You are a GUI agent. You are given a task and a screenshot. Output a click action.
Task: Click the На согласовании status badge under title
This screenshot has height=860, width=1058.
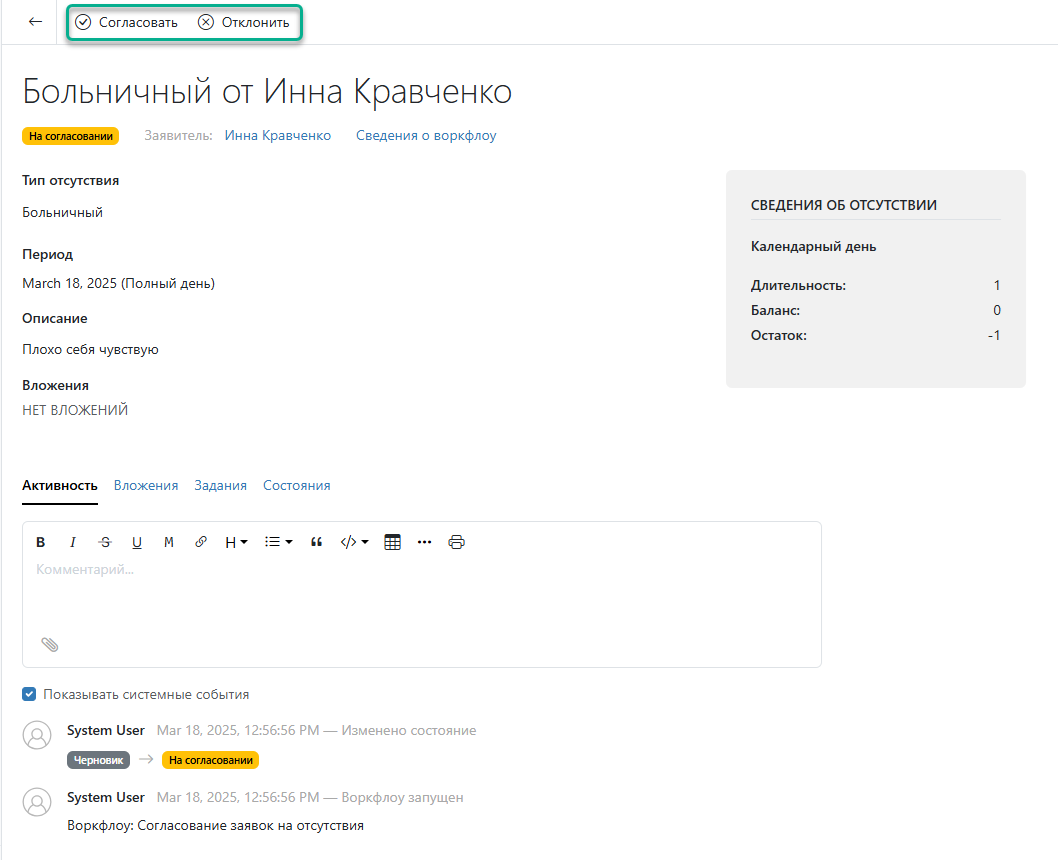click(x=71, y=136)
